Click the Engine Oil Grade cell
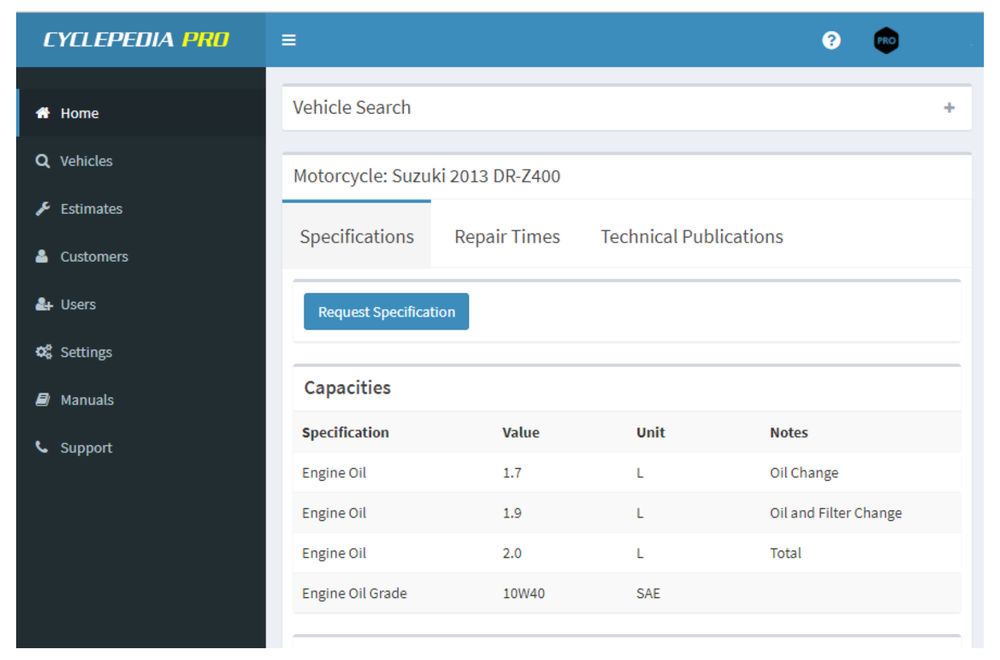The width and height of the screenshot is (1000, 660). click(x=355, y=593)
